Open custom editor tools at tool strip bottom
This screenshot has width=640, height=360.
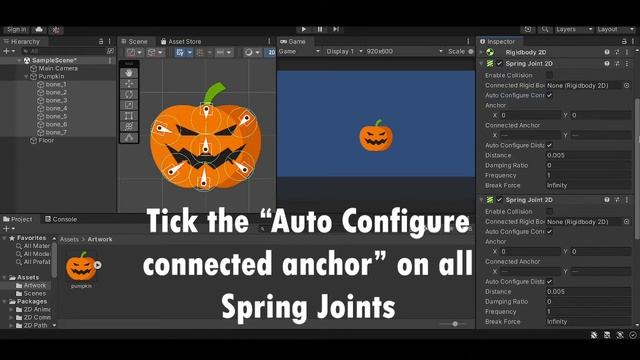tap(129, 138)
